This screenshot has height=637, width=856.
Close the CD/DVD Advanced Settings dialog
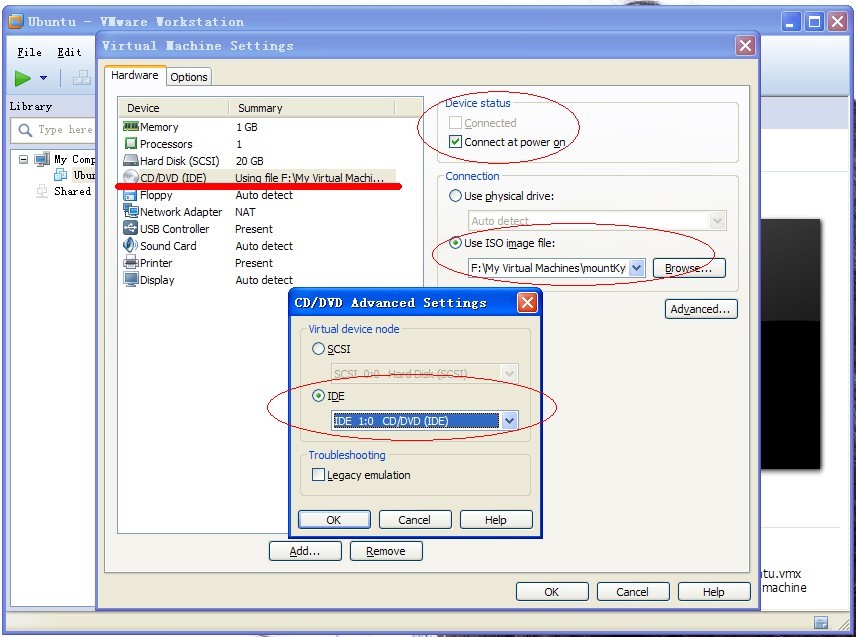(x=527, y=302)
